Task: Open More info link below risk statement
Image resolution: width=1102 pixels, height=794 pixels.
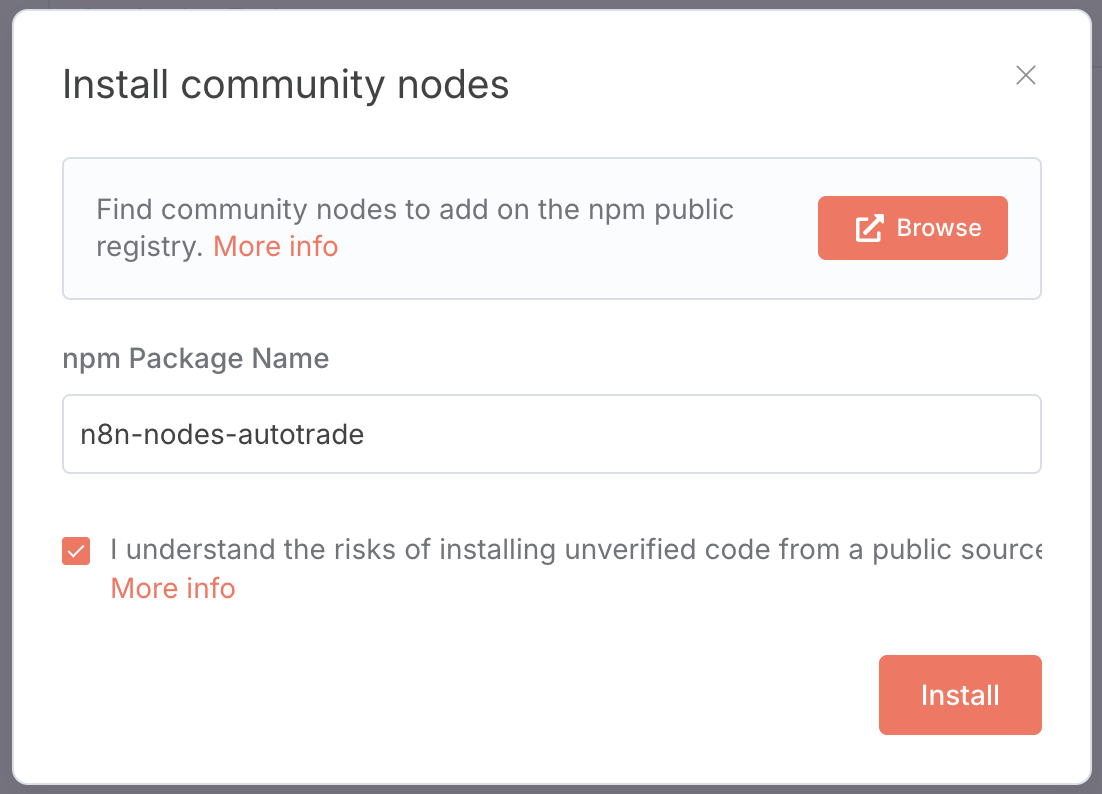Action: click(173, 588)
